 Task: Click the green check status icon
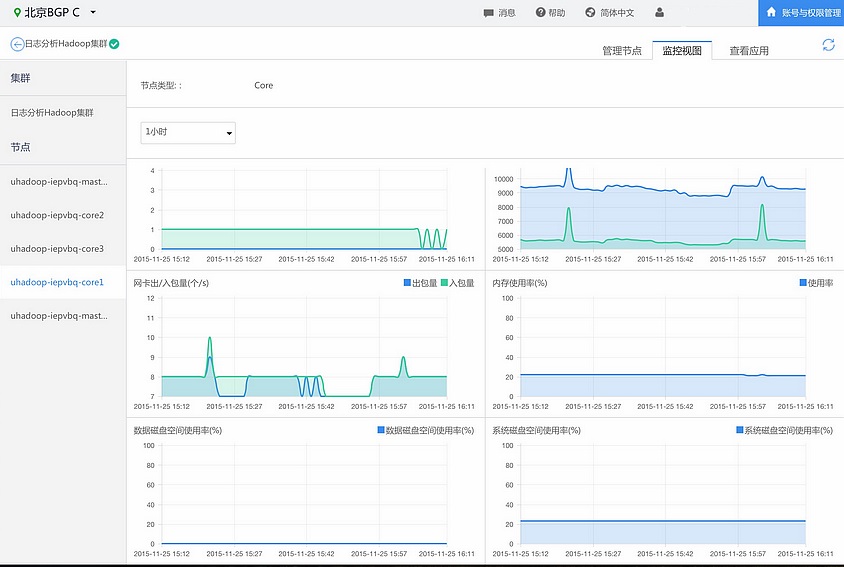click(114, 44)
